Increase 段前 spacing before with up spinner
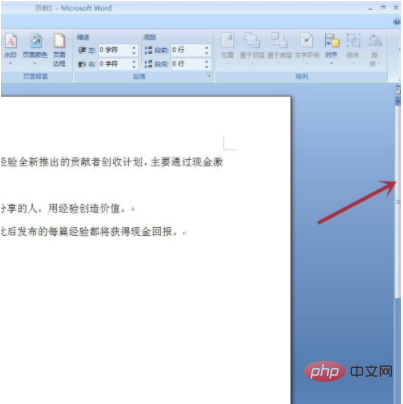The height and width of the screenshot is (404, 403). coord(207,48)
